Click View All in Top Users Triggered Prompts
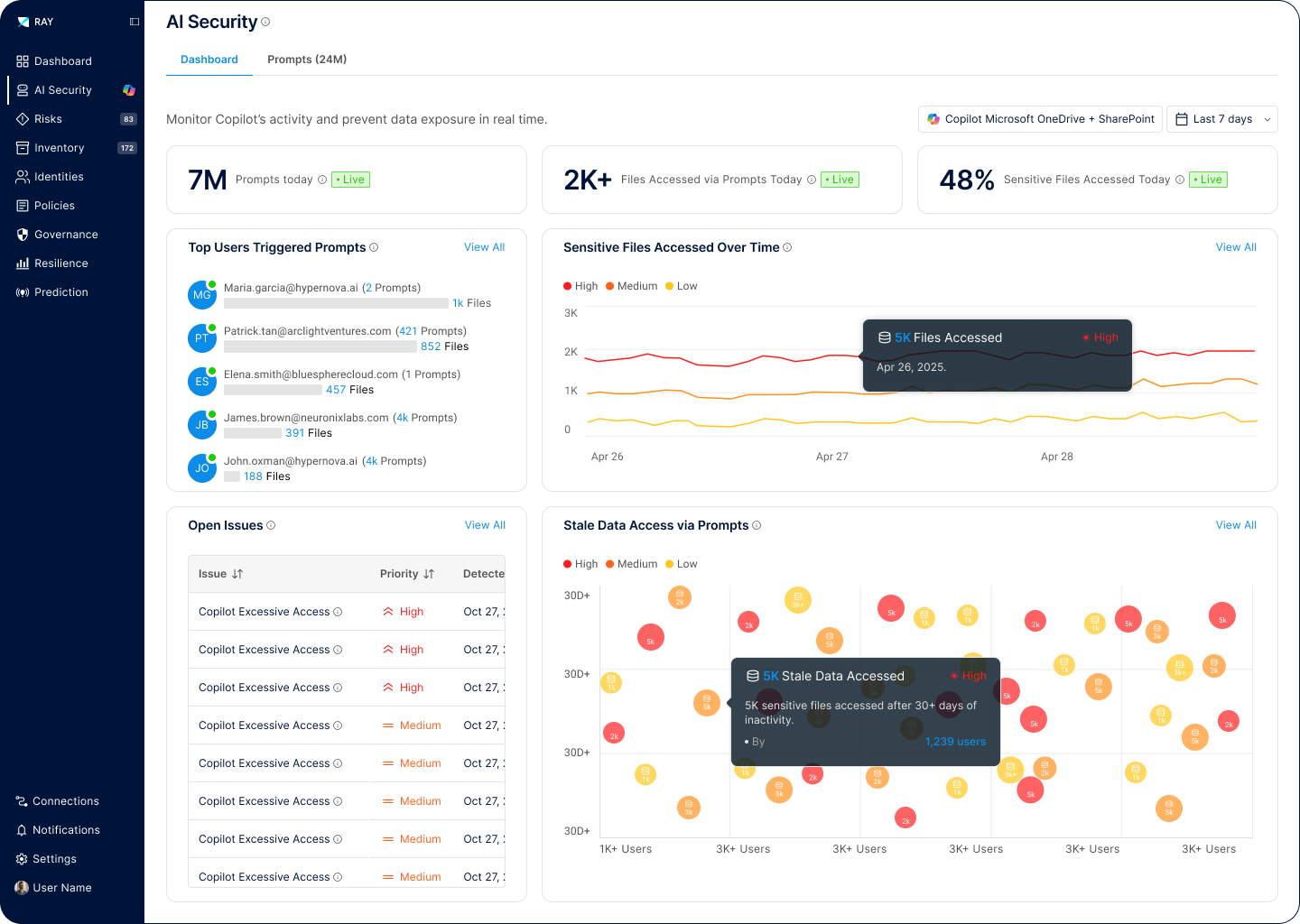 [484, 247]
